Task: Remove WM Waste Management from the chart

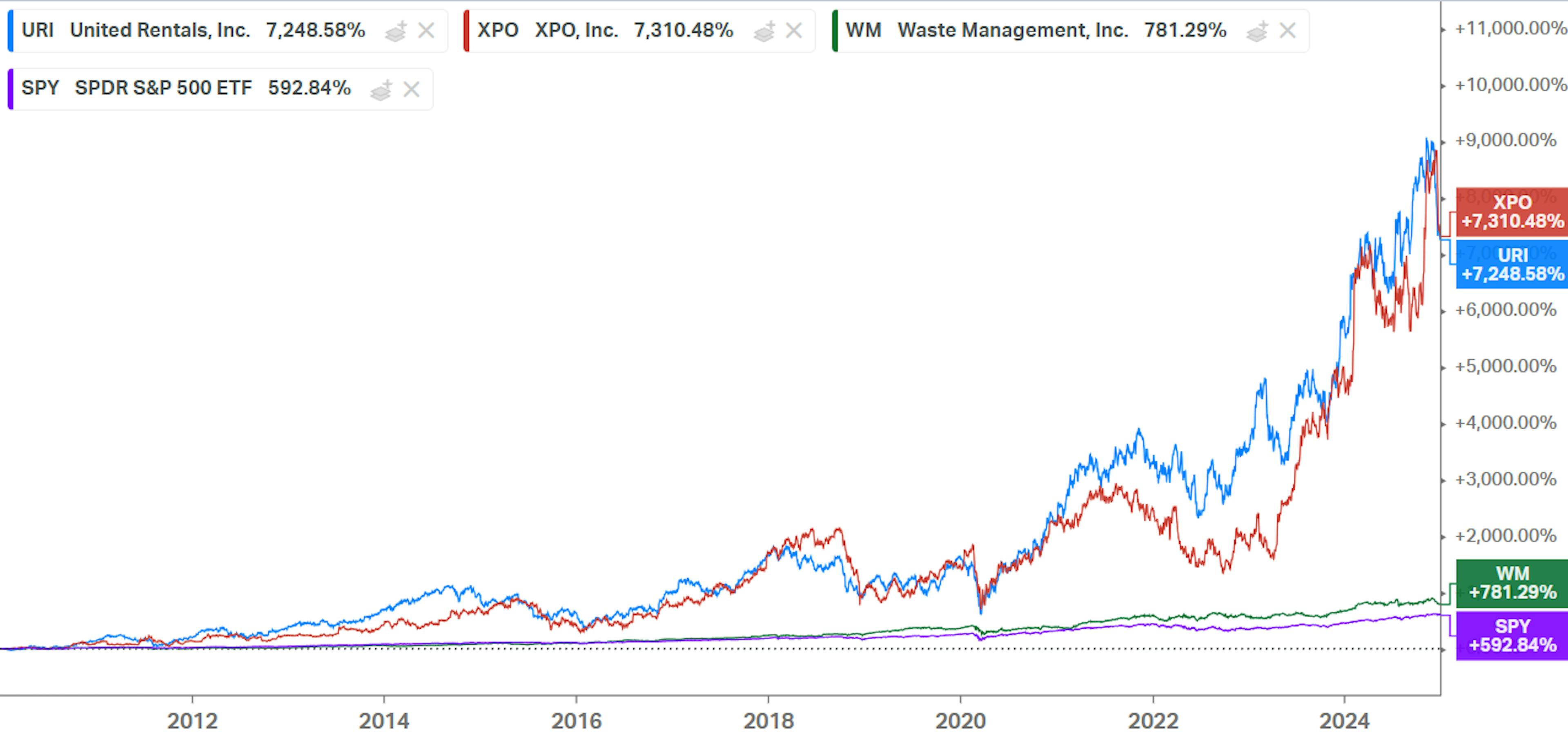Action: coord(1287,31)
